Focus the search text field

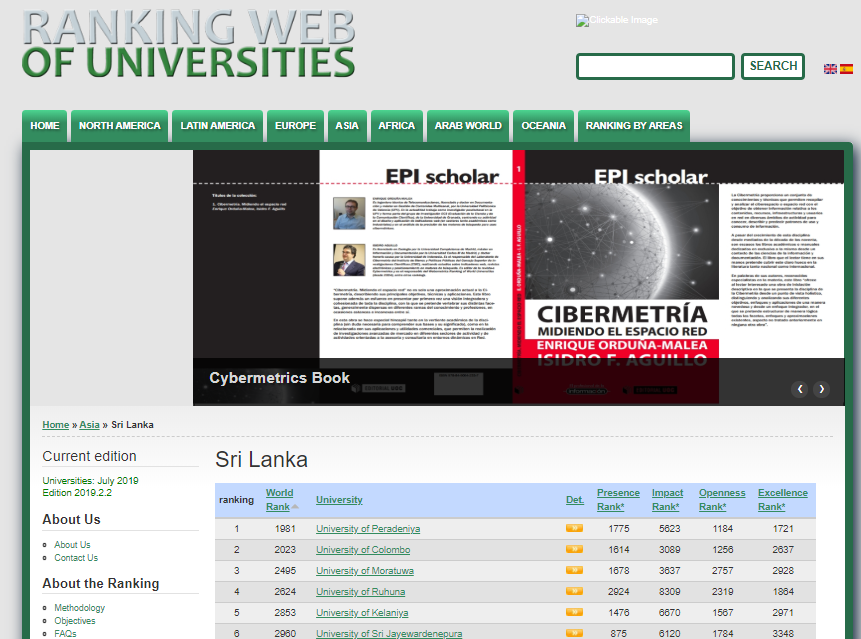[655, 66]
